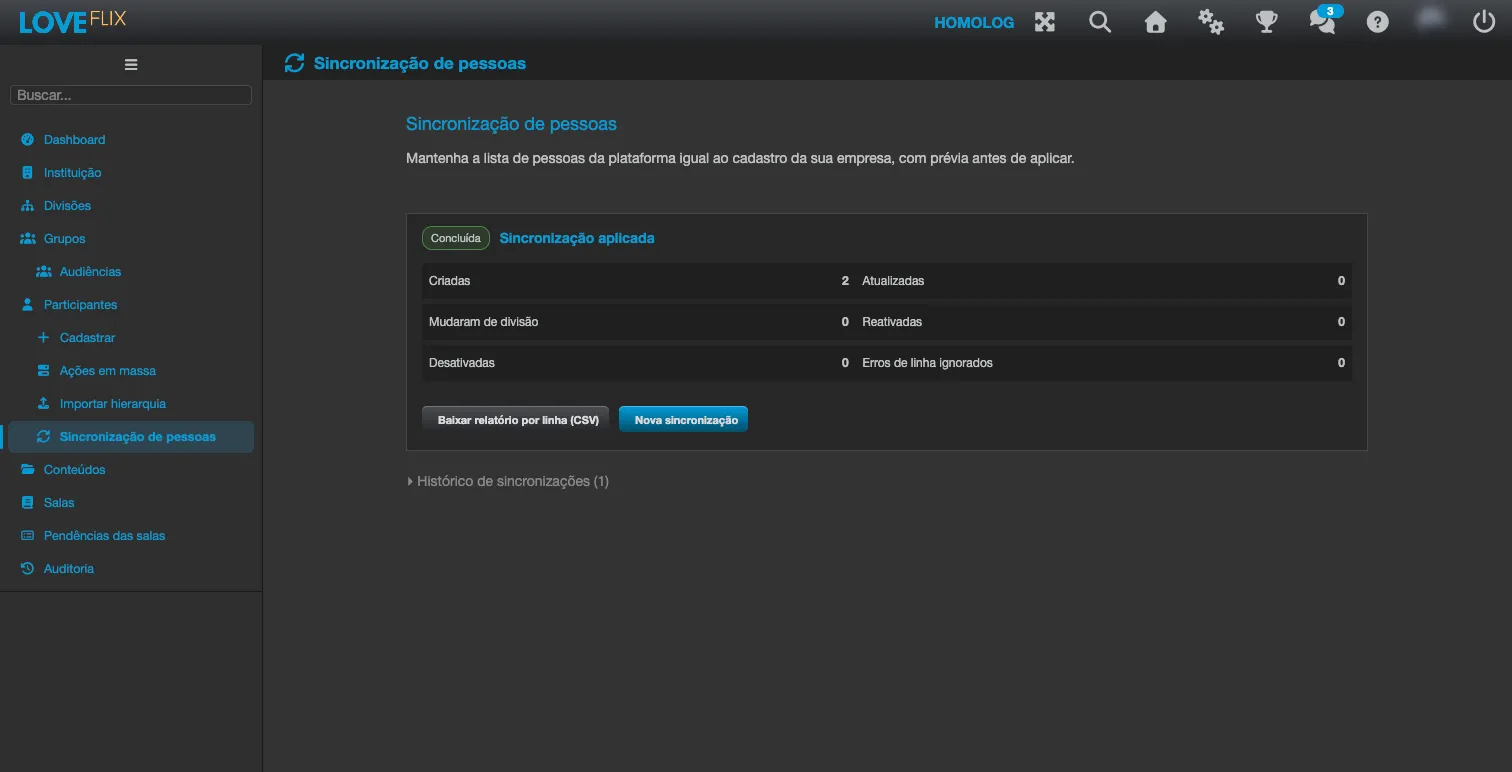
Task: Collapse the sidebar with the hamburger icon
Action: point(131,65)
